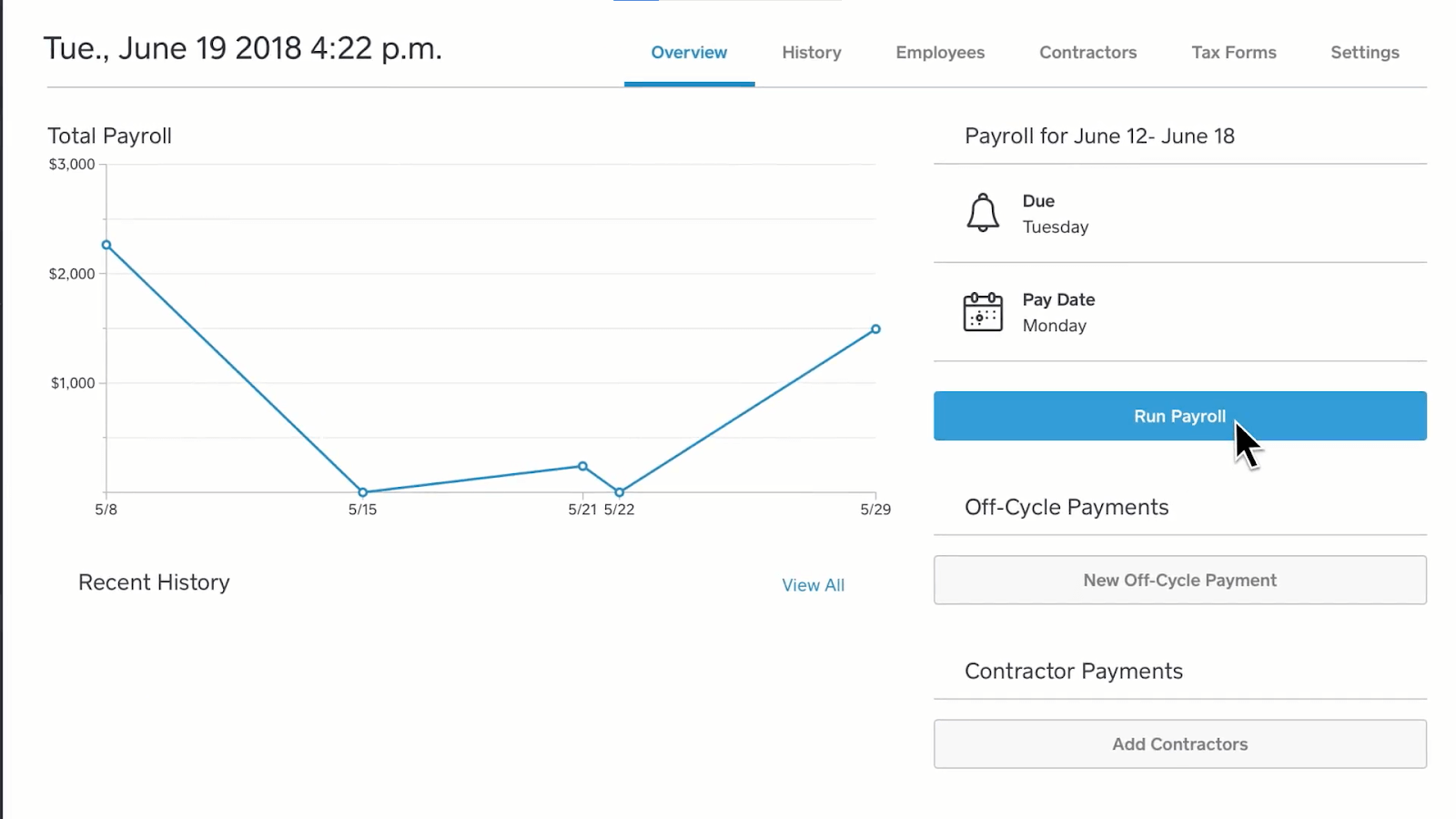Click the Add Contractors button
1456x819 pixels.
(x=1179, y=743)
